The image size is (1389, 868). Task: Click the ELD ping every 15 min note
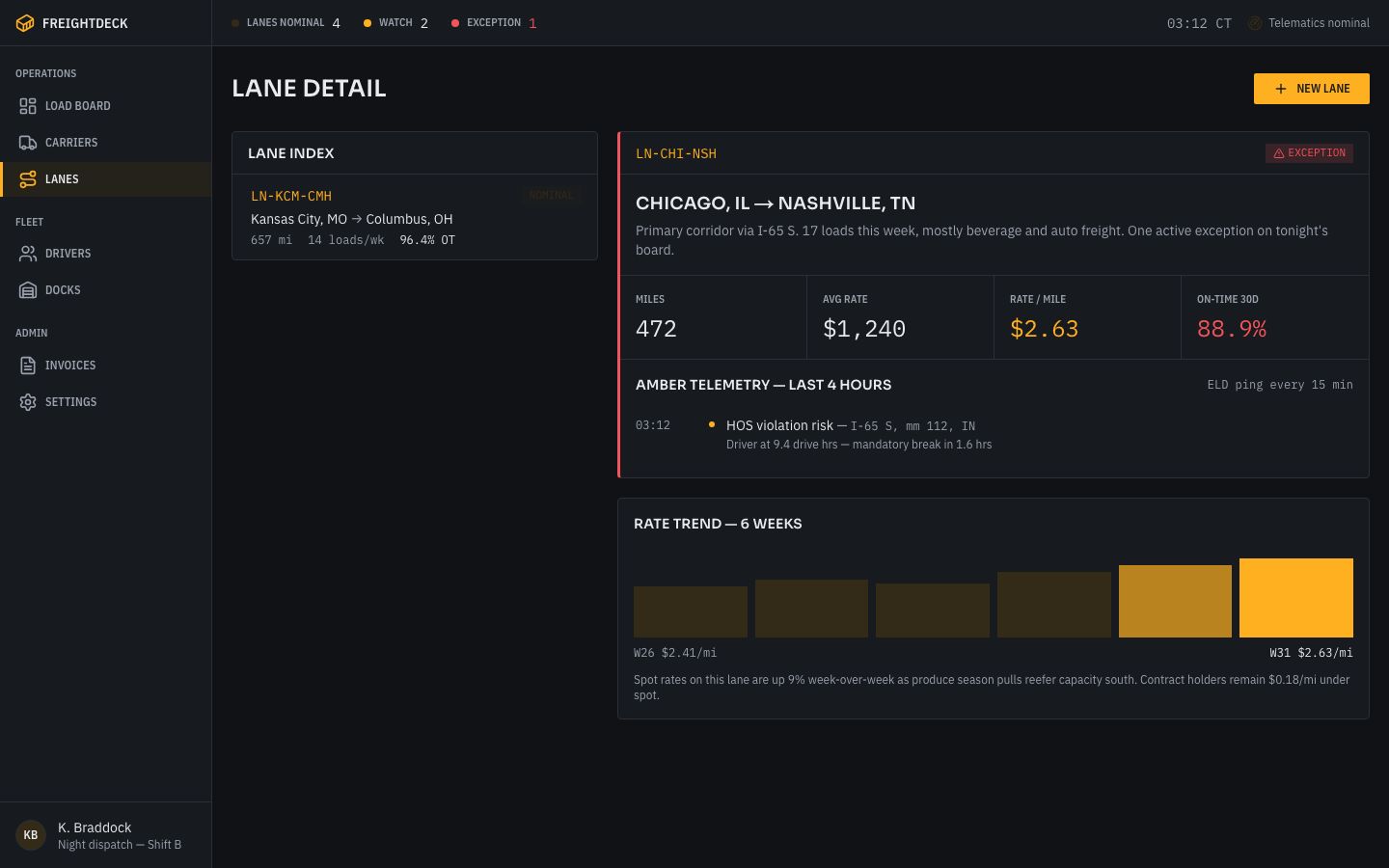coord(1280,385)
